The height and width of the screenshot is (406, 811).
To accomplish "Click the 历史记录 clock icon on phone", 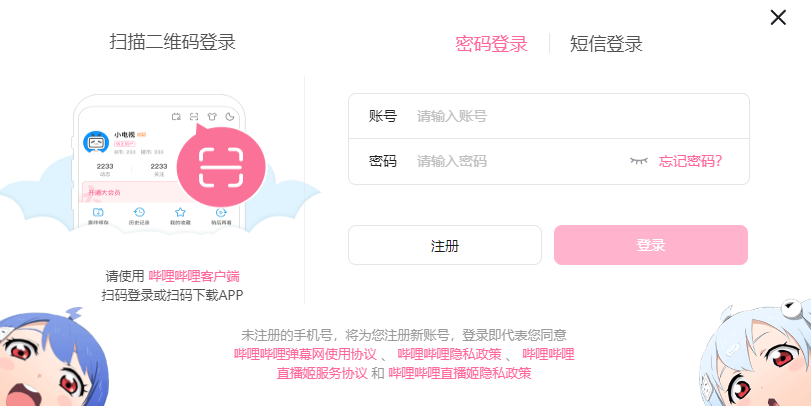I will pos(139,213).
